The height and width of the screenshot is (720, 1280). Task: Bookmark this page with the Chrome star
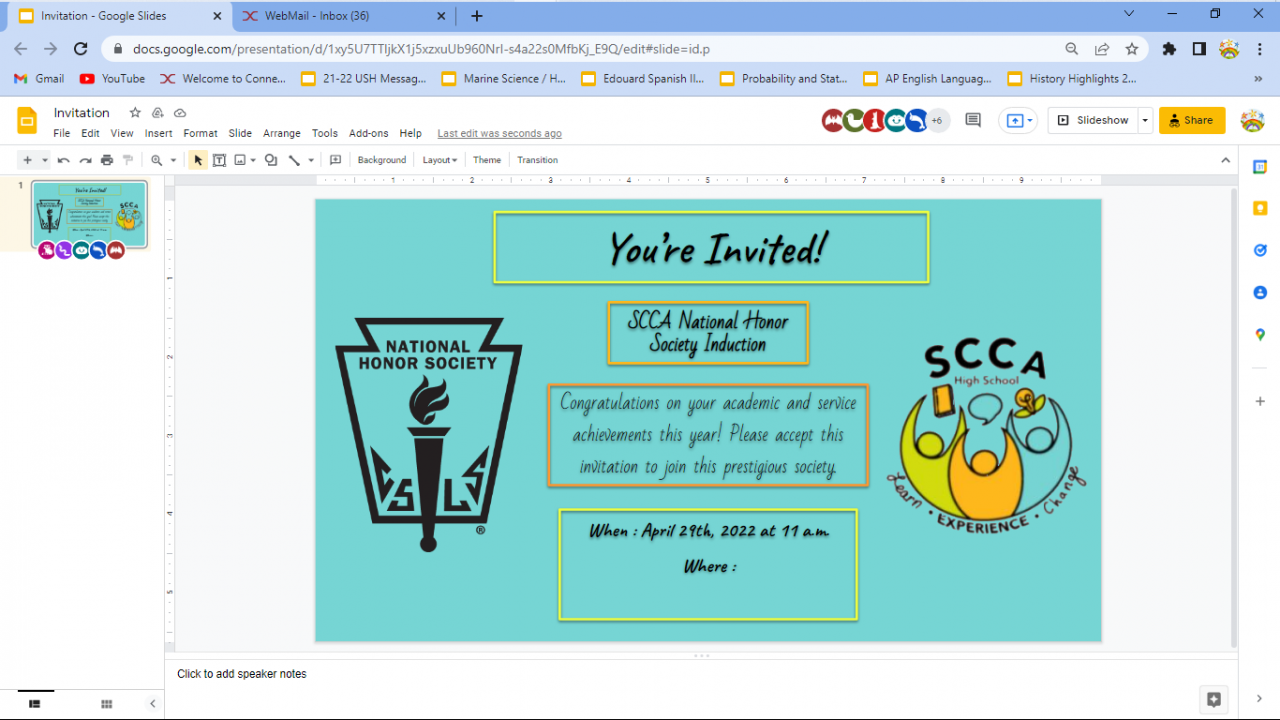pos(1131,49)
